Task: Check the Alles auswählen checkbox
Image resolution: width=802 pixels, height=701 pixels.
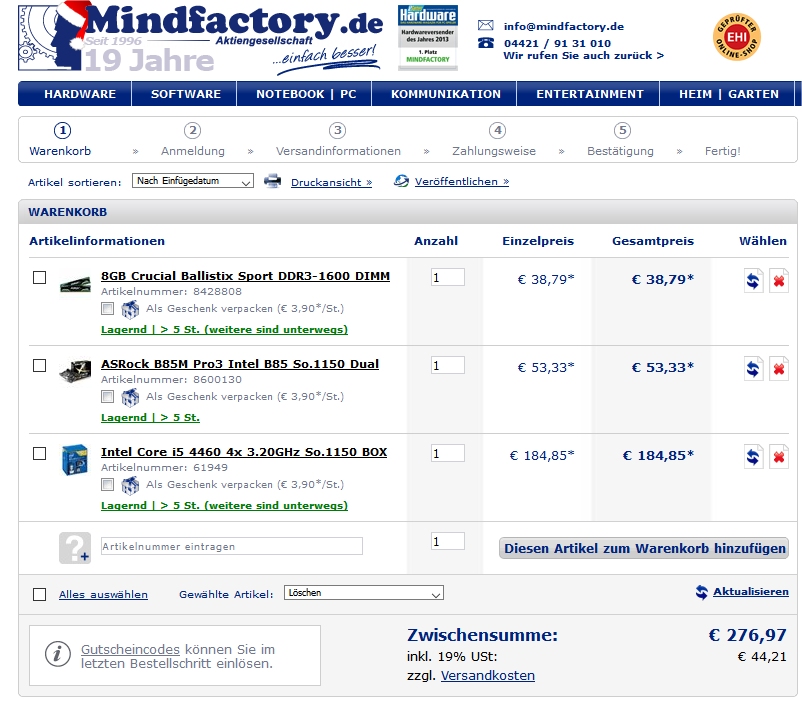Action: [39, 594]
